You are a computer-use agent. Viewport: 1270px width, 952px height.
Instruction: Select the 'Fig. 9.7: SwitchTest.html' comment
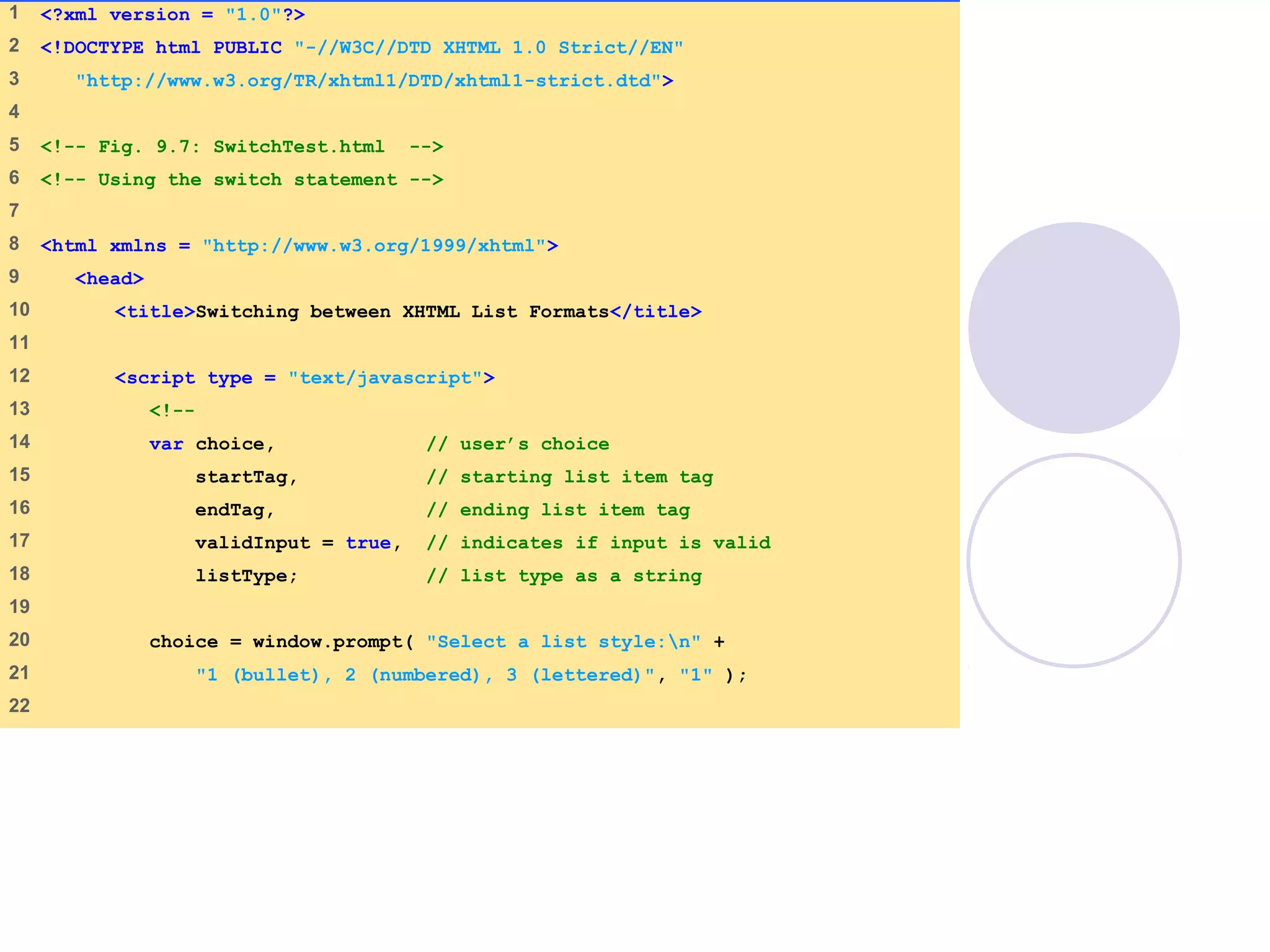coord(242,147)
